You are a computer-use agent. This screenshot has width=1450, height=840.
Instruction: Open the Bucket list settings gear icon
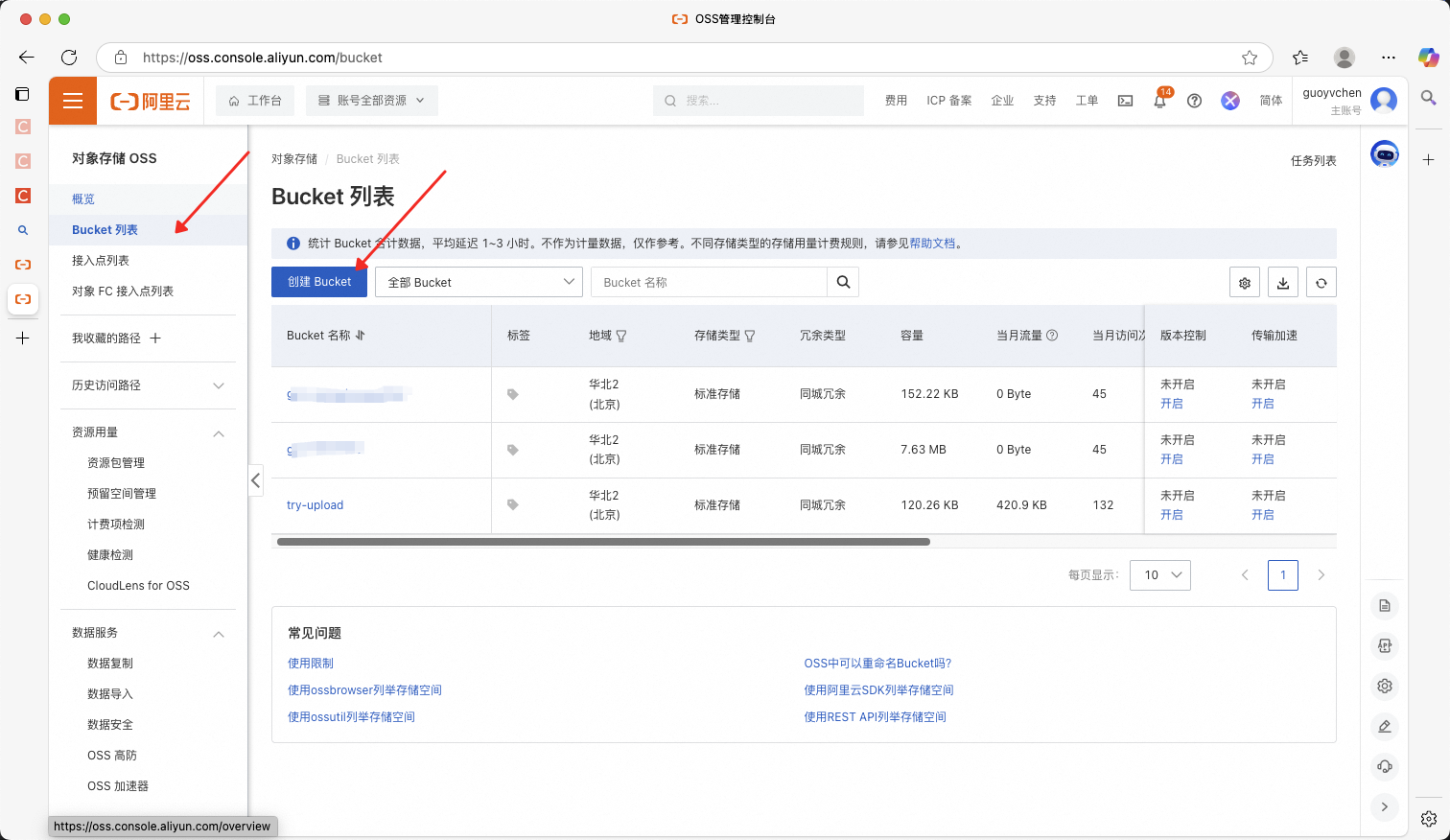coord(1244,282)
